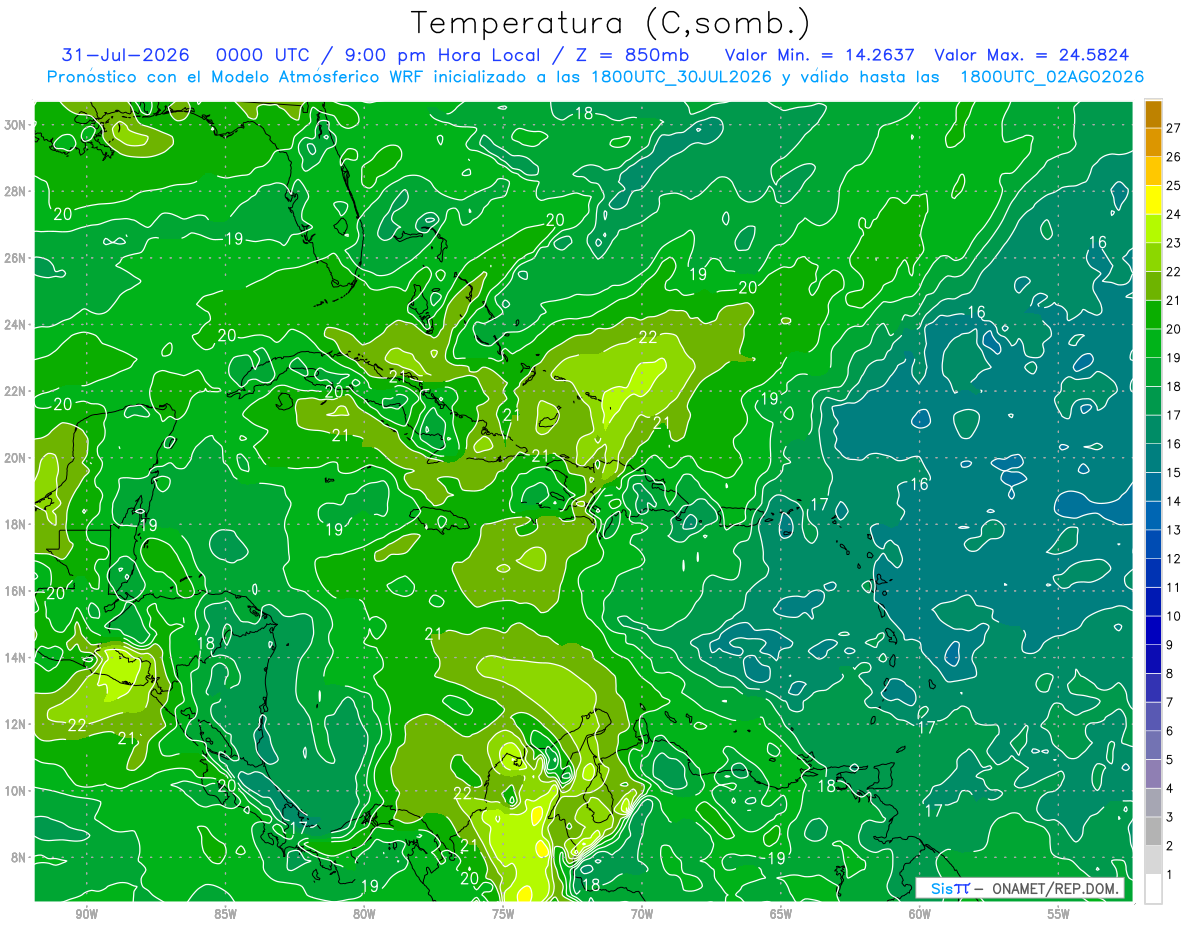Click the lime swatch between legend 23 and 24
Screen dimensions: 1200x927
[1153, 229]
